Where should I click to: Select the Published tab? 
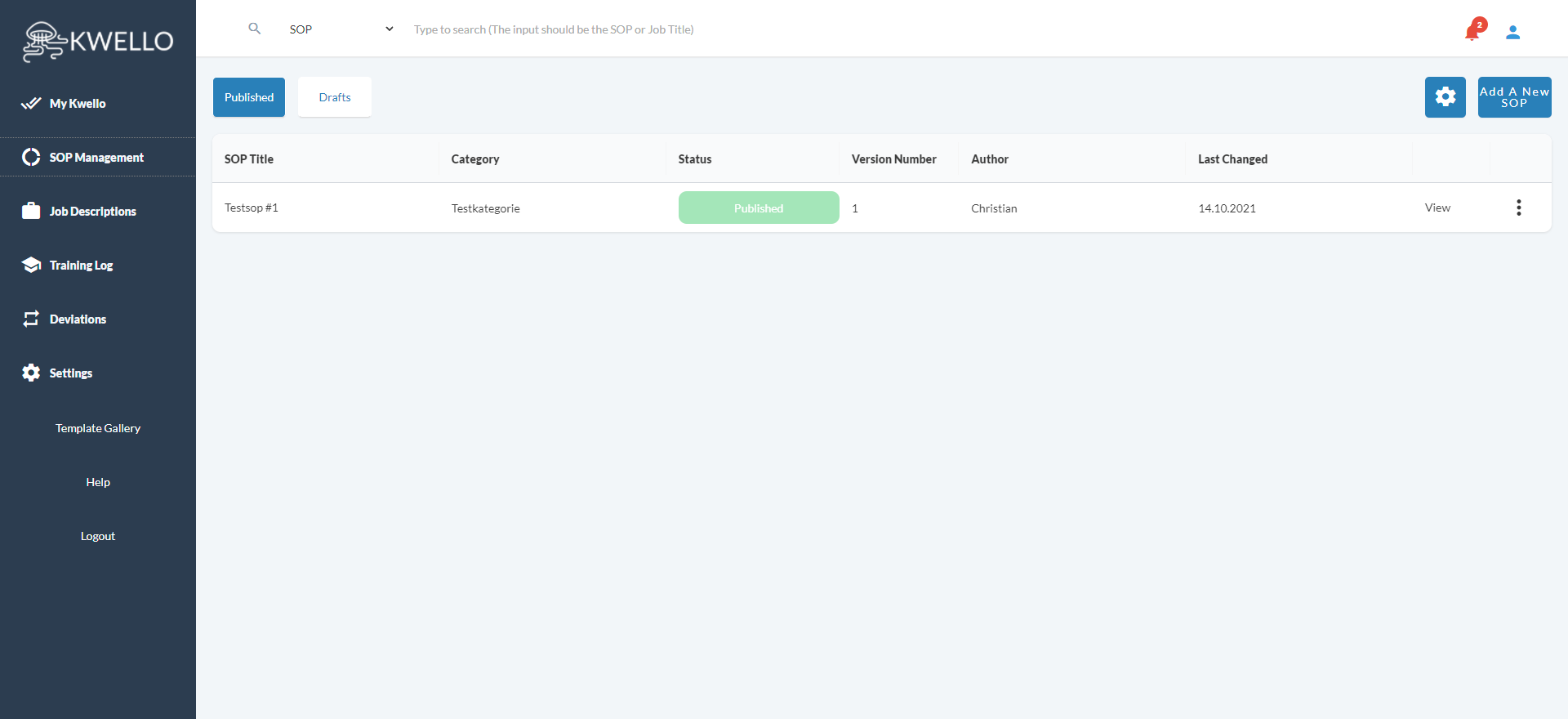[249, 97]
